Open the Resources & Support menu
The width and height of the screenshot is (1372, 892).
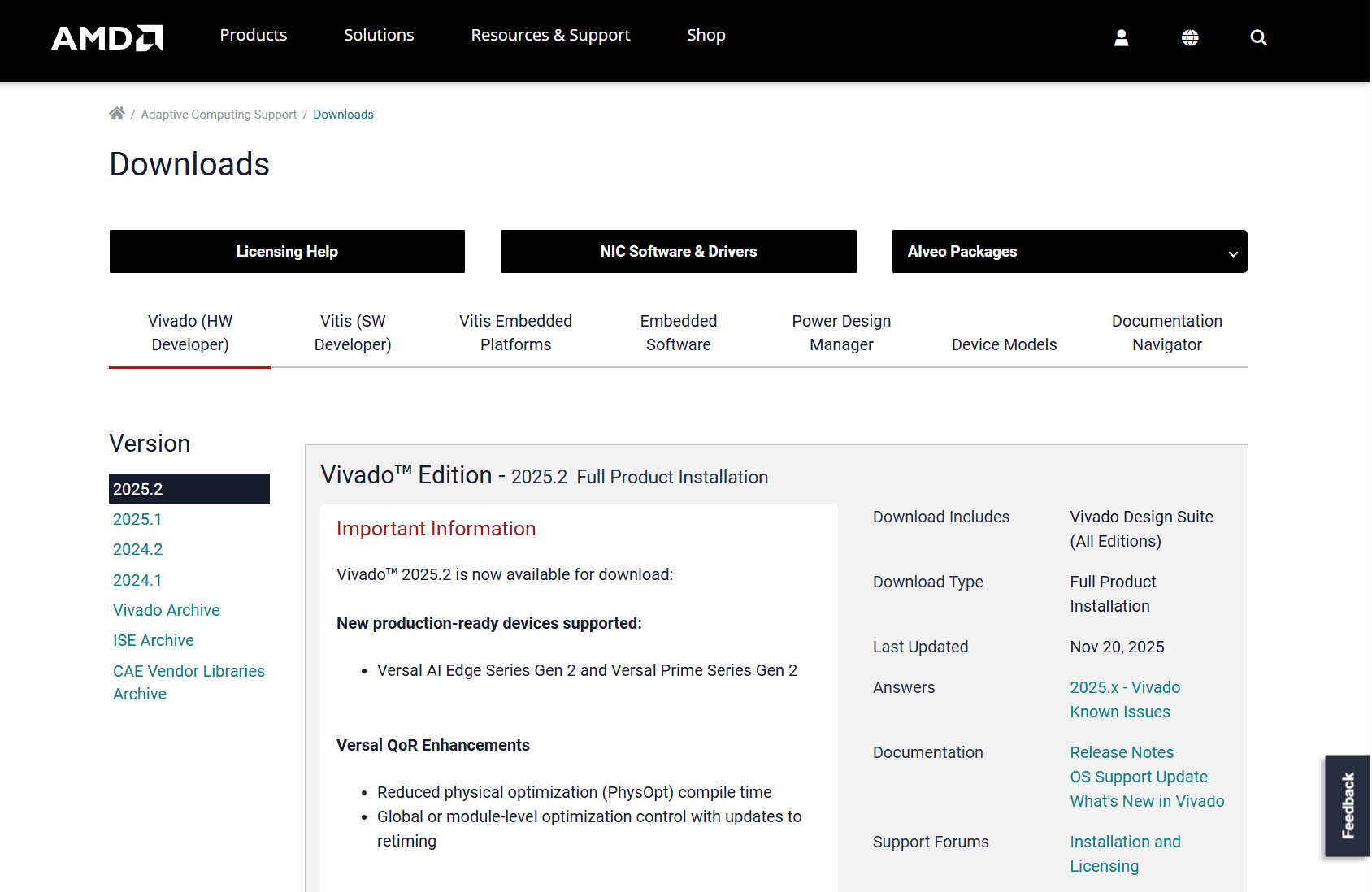click(x=550, y=35)
